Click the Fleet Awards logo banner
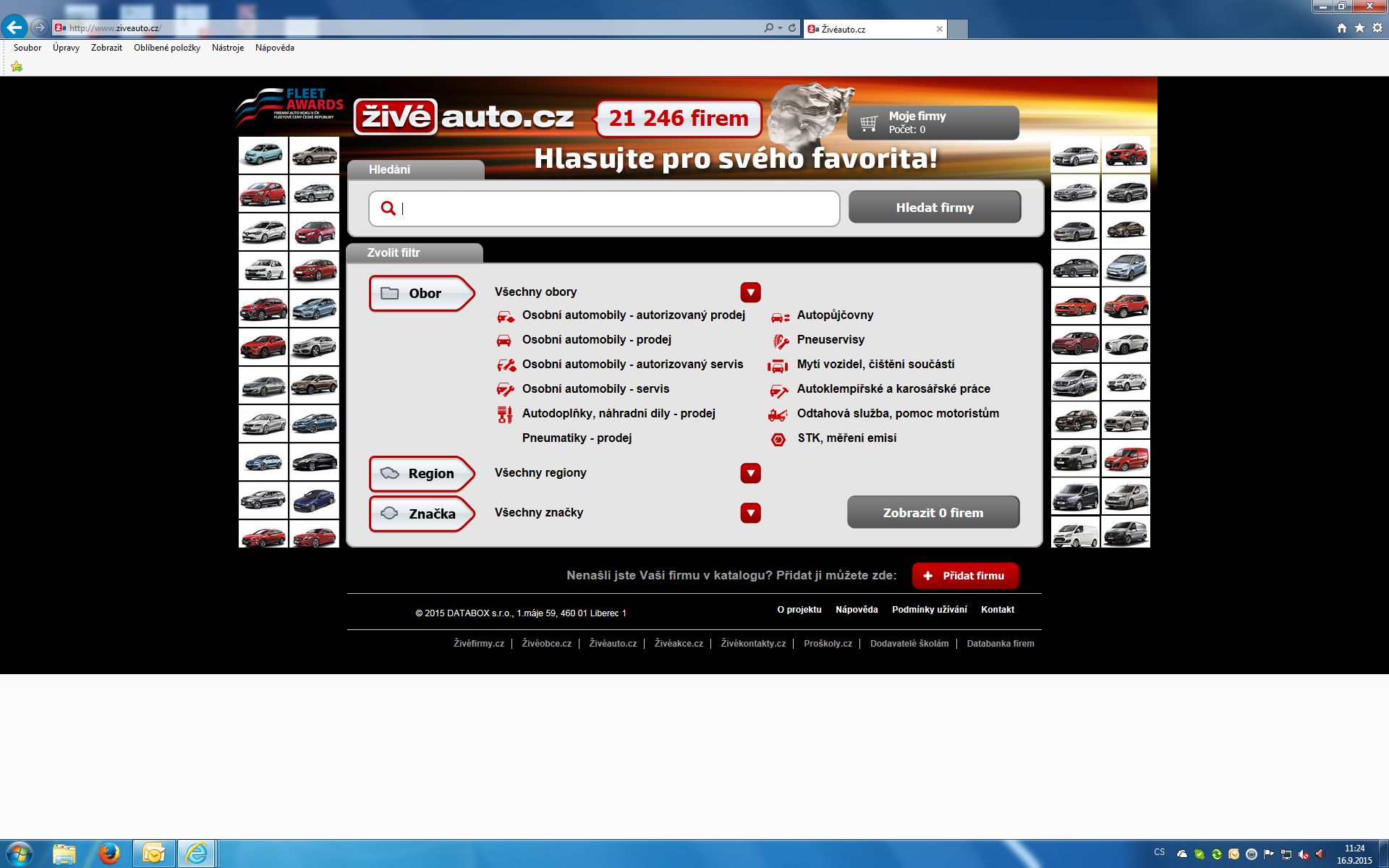1389x868 pixels. (x=290, y=107)
